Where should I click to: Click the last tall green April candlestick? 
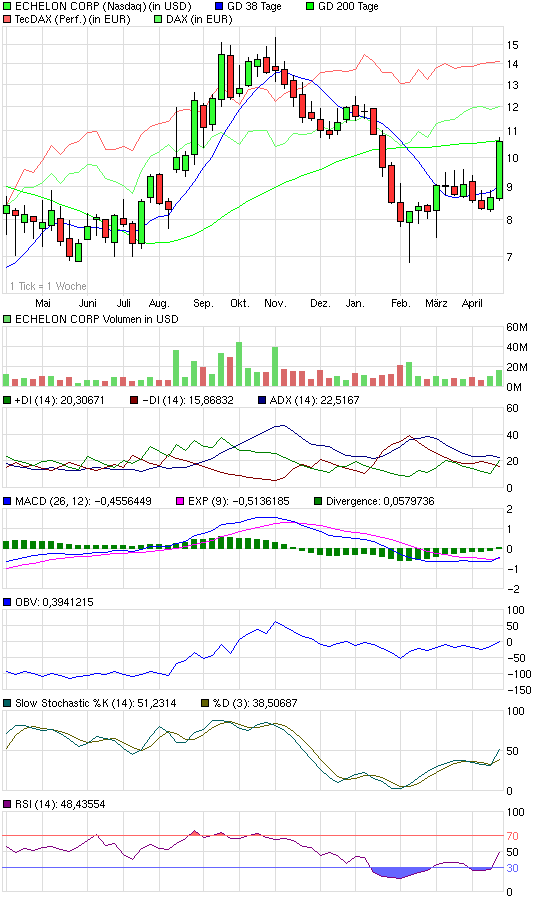pyautogui.click(x=500, y=169)
